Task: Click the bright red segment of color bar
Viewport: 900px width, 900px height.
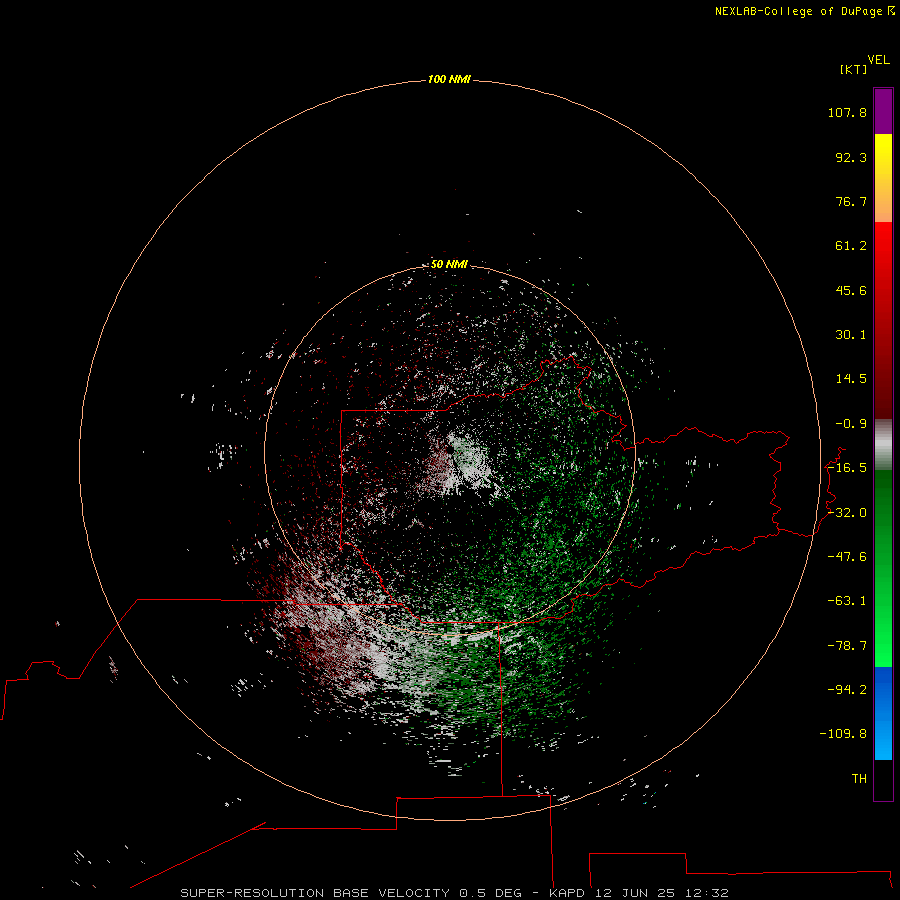Action: 883,320
